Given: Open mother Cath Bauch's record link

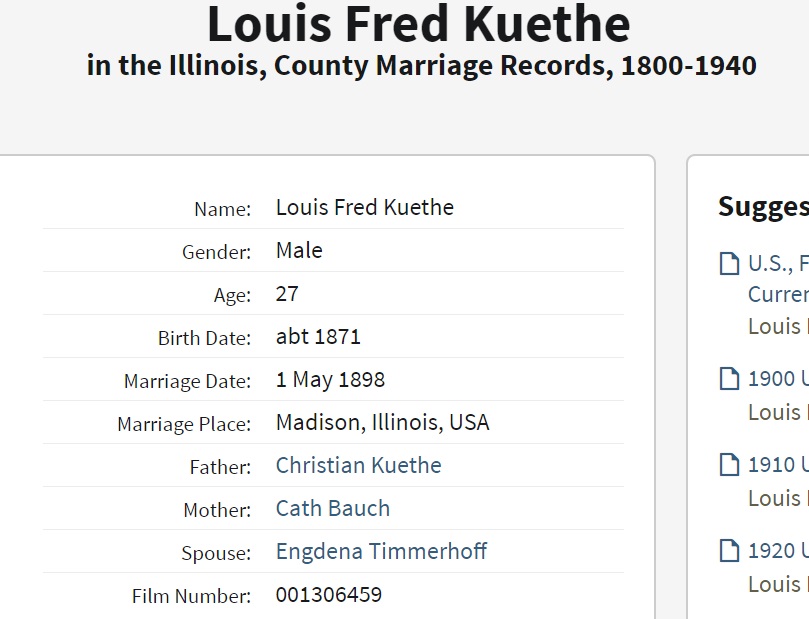Looking at the screenshot, I should coord(332,508).
